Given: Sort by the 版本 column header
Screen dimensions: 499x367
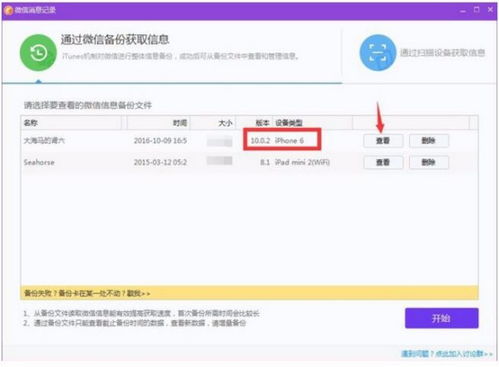Looking at the screenshot, I should 255,123.
